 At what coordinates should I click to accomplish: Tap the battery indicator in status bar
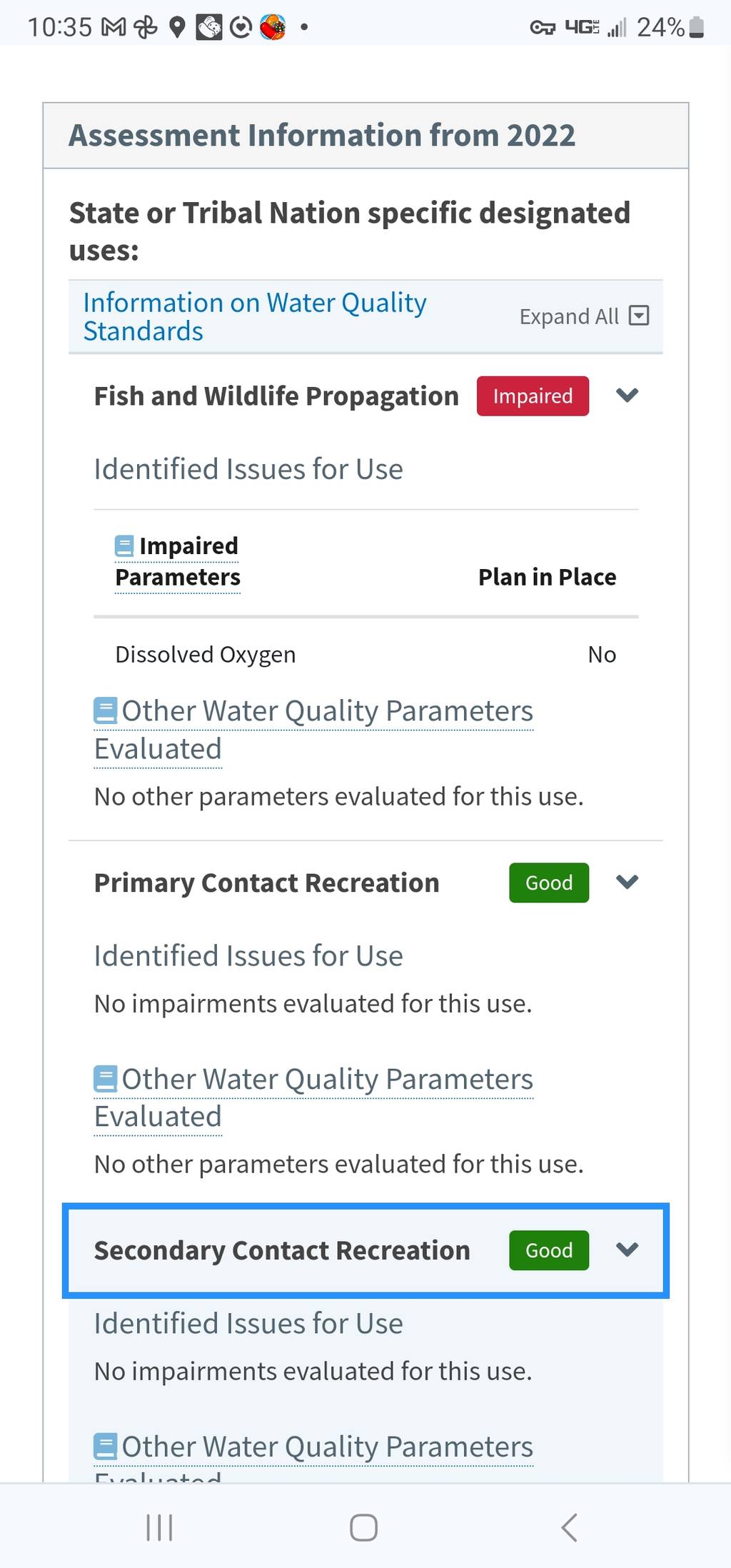(x=697, y=27)
